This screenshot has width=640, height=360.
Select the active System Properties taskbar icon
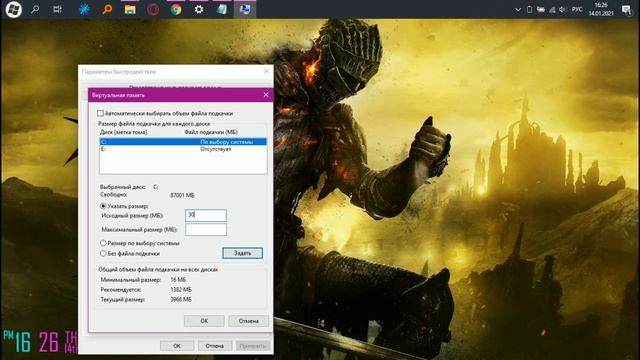pyautogui.click(x=245, y=9)
